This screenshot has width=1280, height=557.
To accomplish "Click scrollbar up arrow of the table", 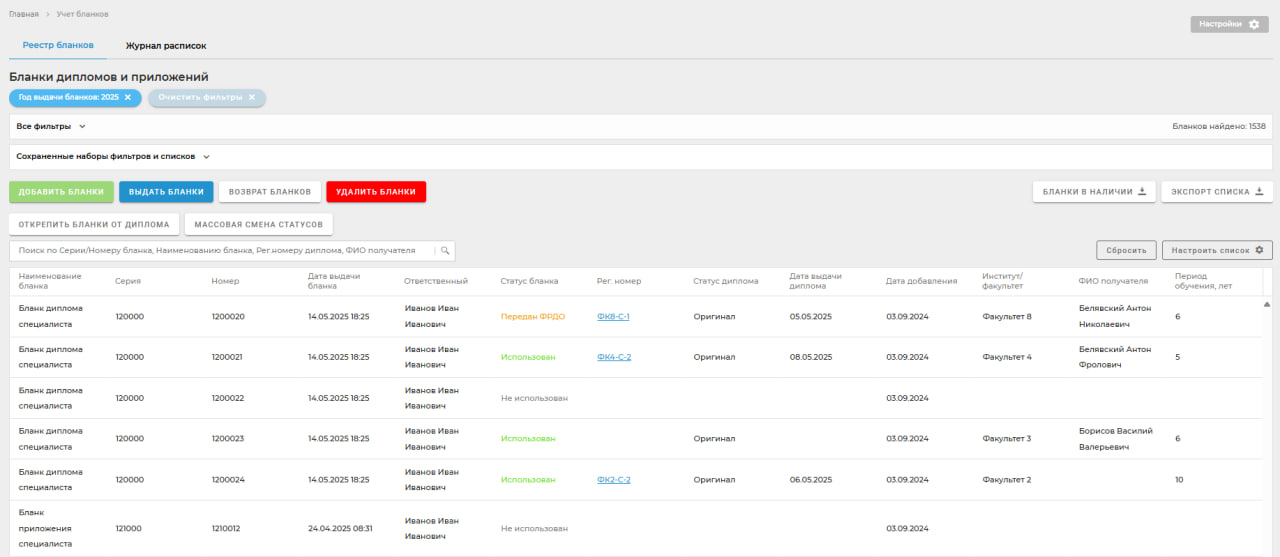I will coord(1267,303).
